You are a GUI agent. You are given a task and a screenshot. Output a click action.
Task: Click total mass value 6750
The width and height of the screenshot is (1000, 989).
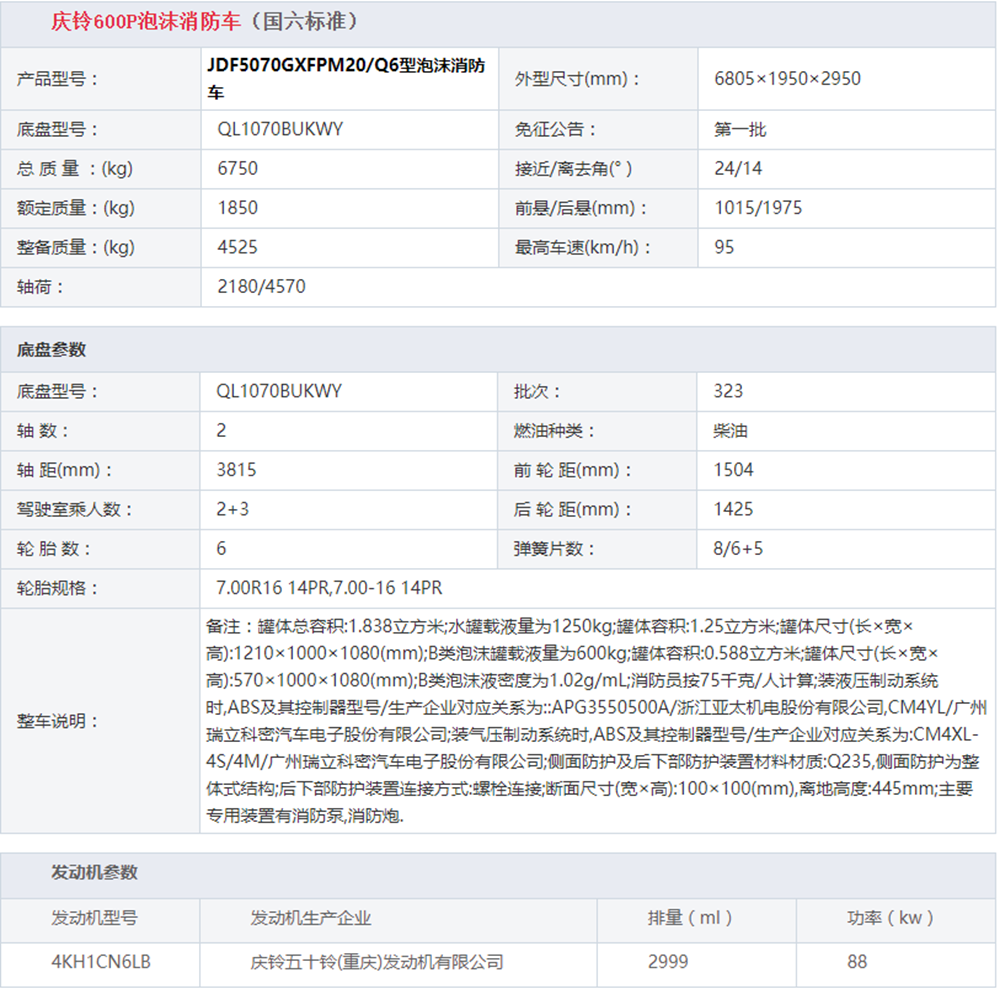(x=238, y=168)
